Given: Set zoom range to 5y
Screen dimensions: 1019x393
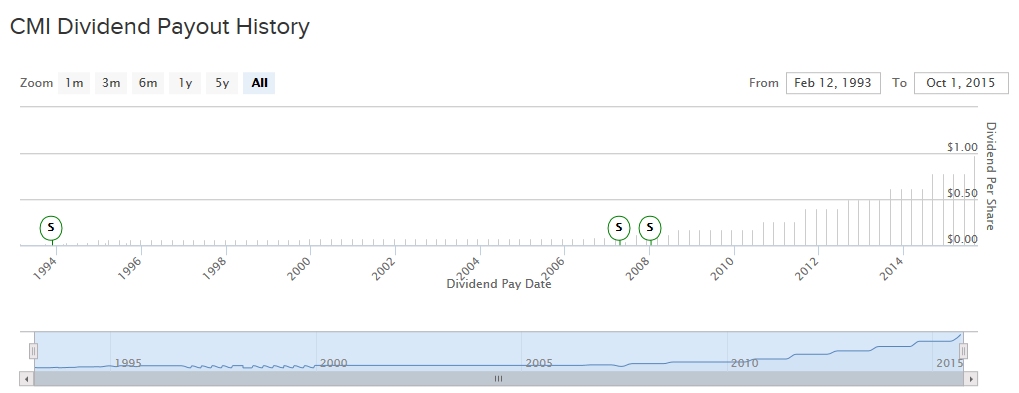Looking at the screenshot, I should pos(222,83).
